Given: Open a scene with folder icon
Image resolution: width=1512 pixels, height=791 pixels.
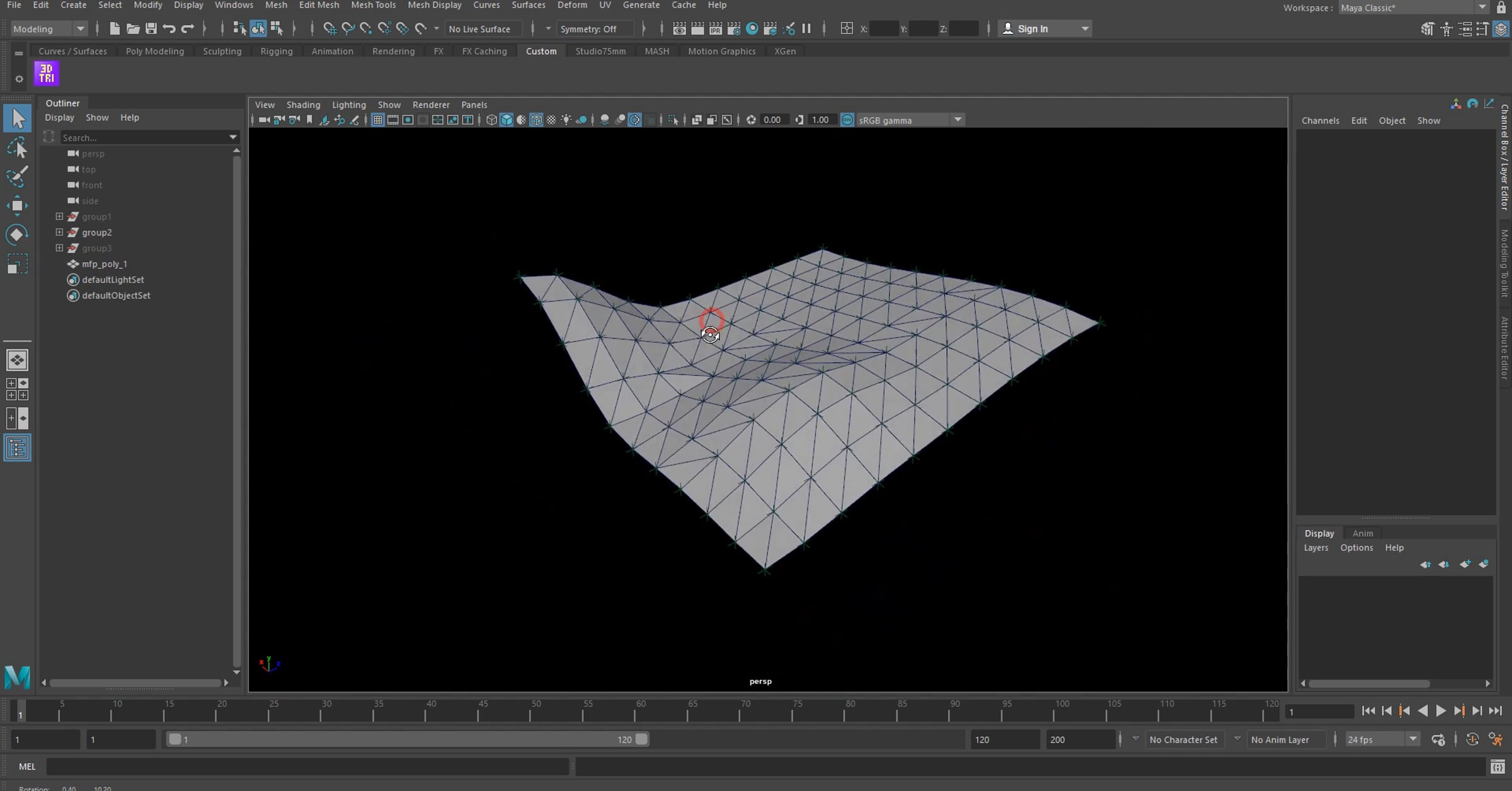Looking at the screenshot, I should [132, 28].
